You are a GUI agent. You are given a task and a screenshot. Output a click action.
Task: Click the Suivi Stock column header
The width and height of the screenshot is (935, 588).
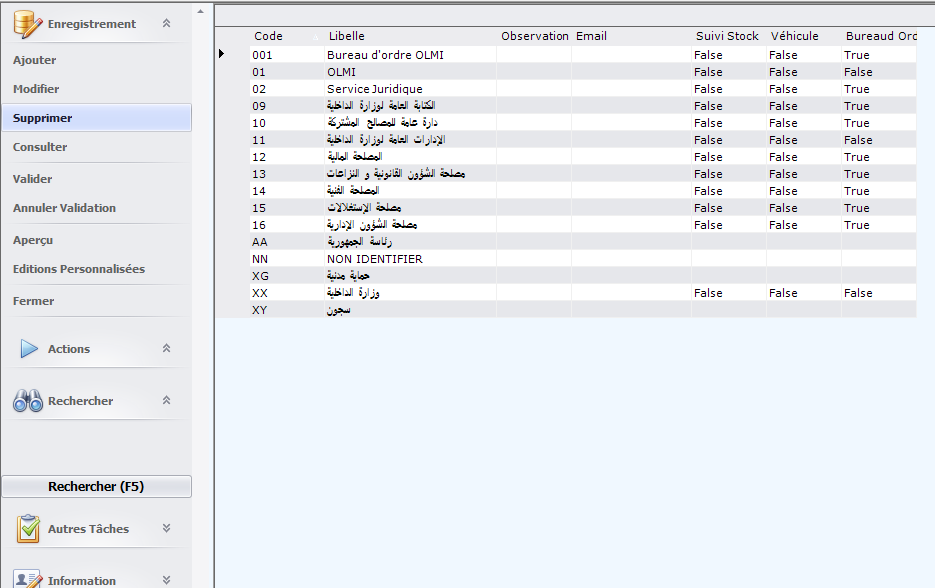(x=727, y=36)
